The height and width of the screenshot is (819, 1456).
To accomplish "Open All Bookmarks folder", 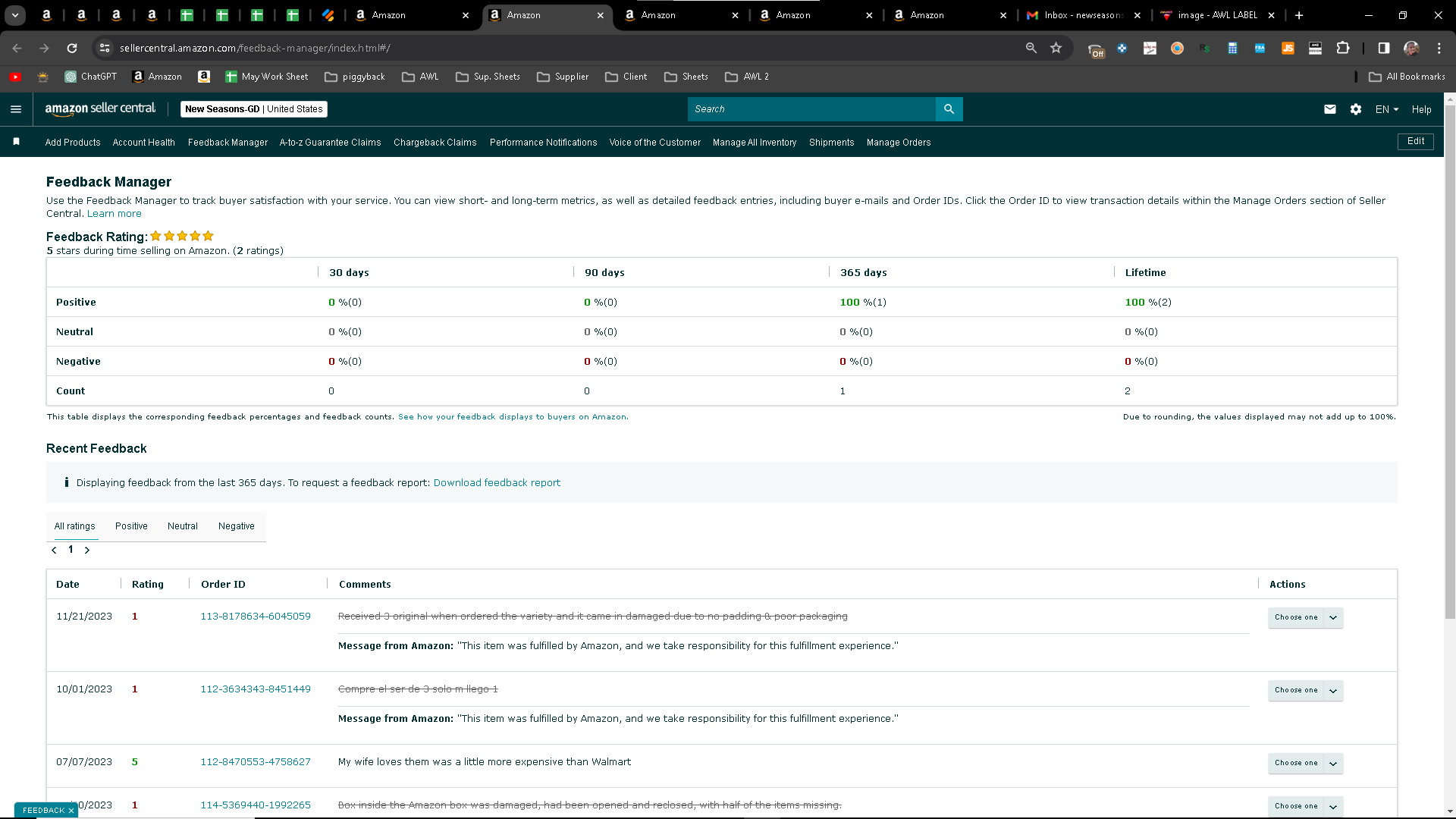I will tap(1407, 77).
